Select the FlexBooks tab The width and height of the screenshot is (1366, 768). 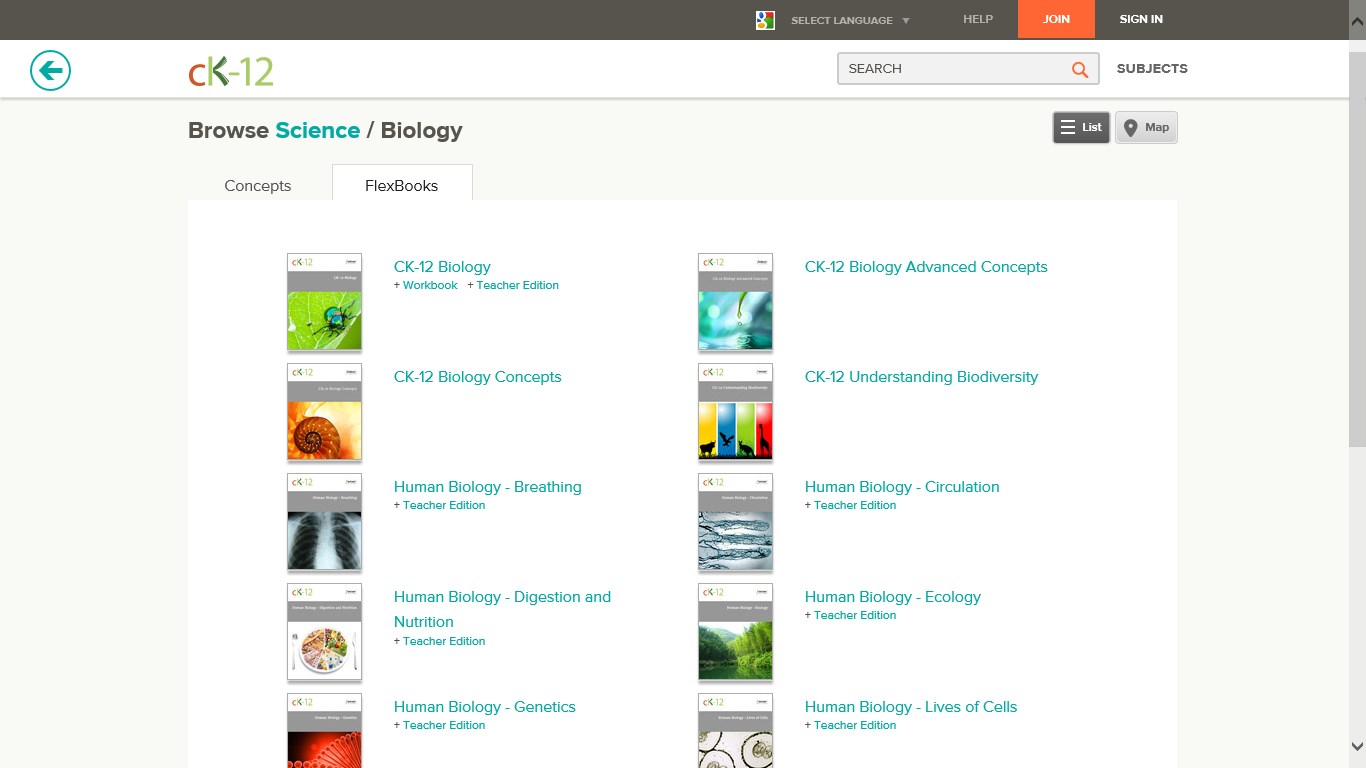coord(402,186)
